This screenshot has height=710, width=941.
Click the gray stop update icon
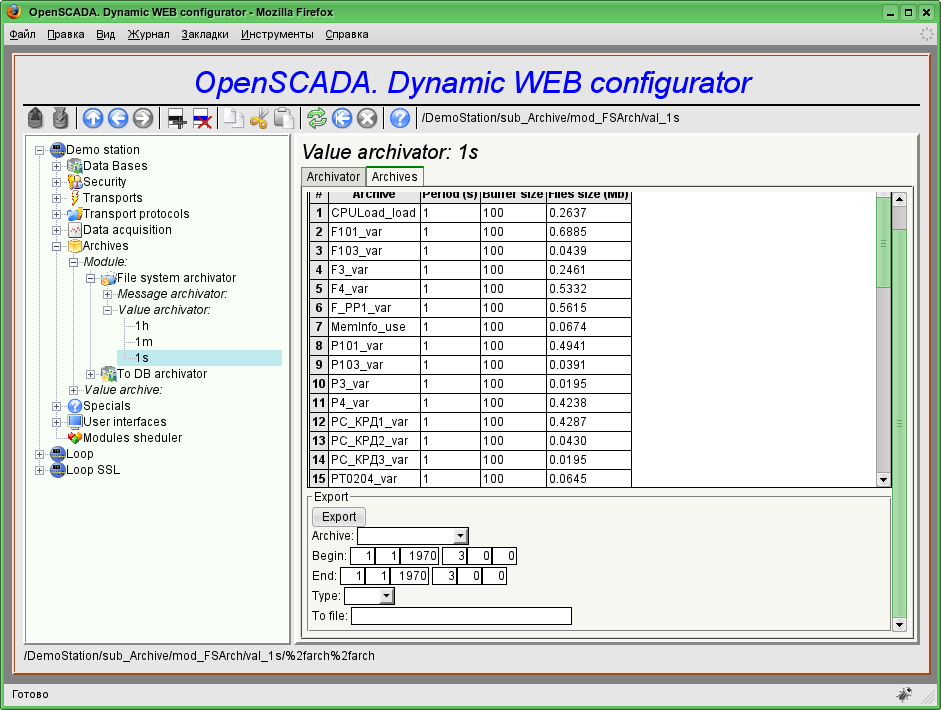[x=367, y=118]
